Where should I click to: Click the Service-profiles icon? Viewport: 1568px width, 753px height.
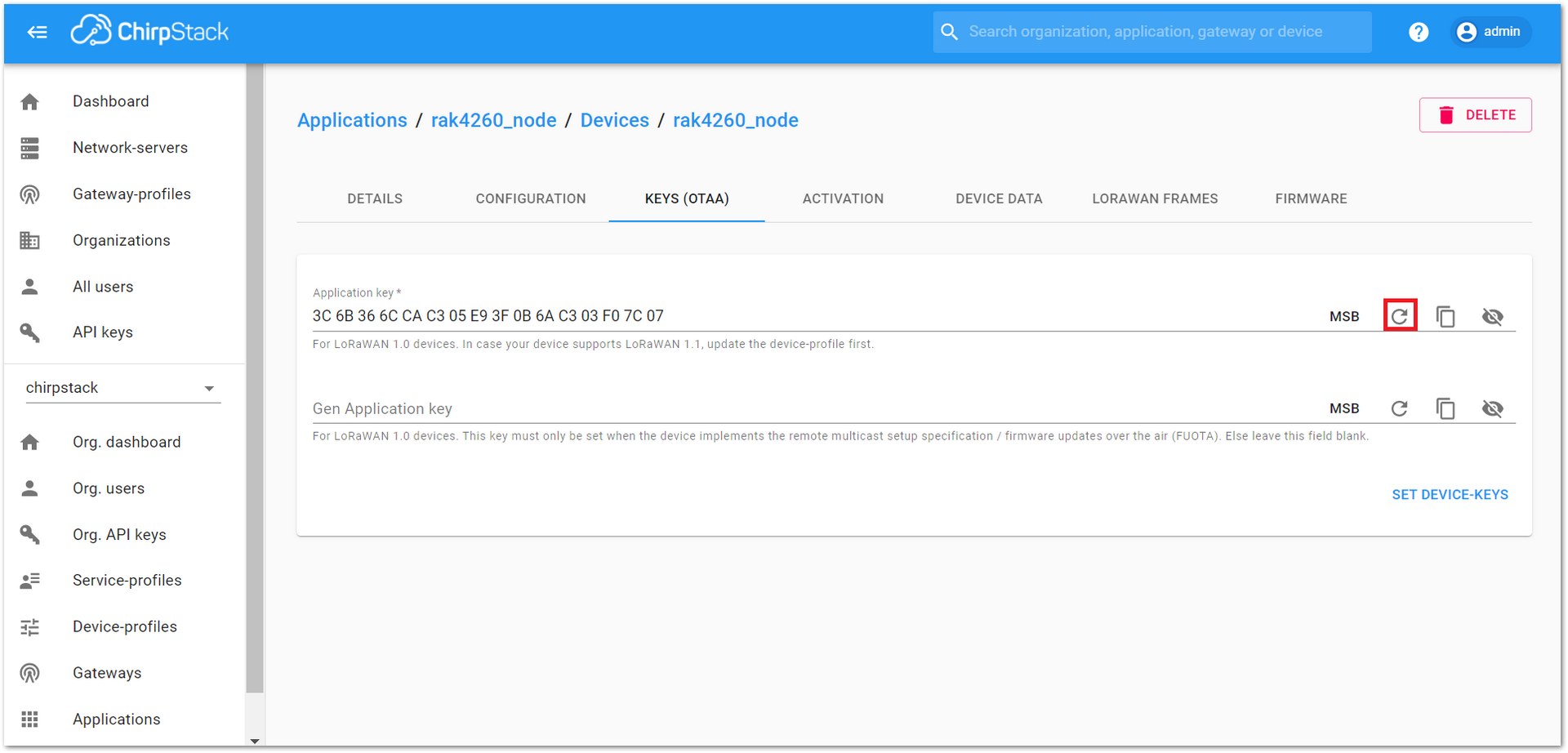coord(30,581)
